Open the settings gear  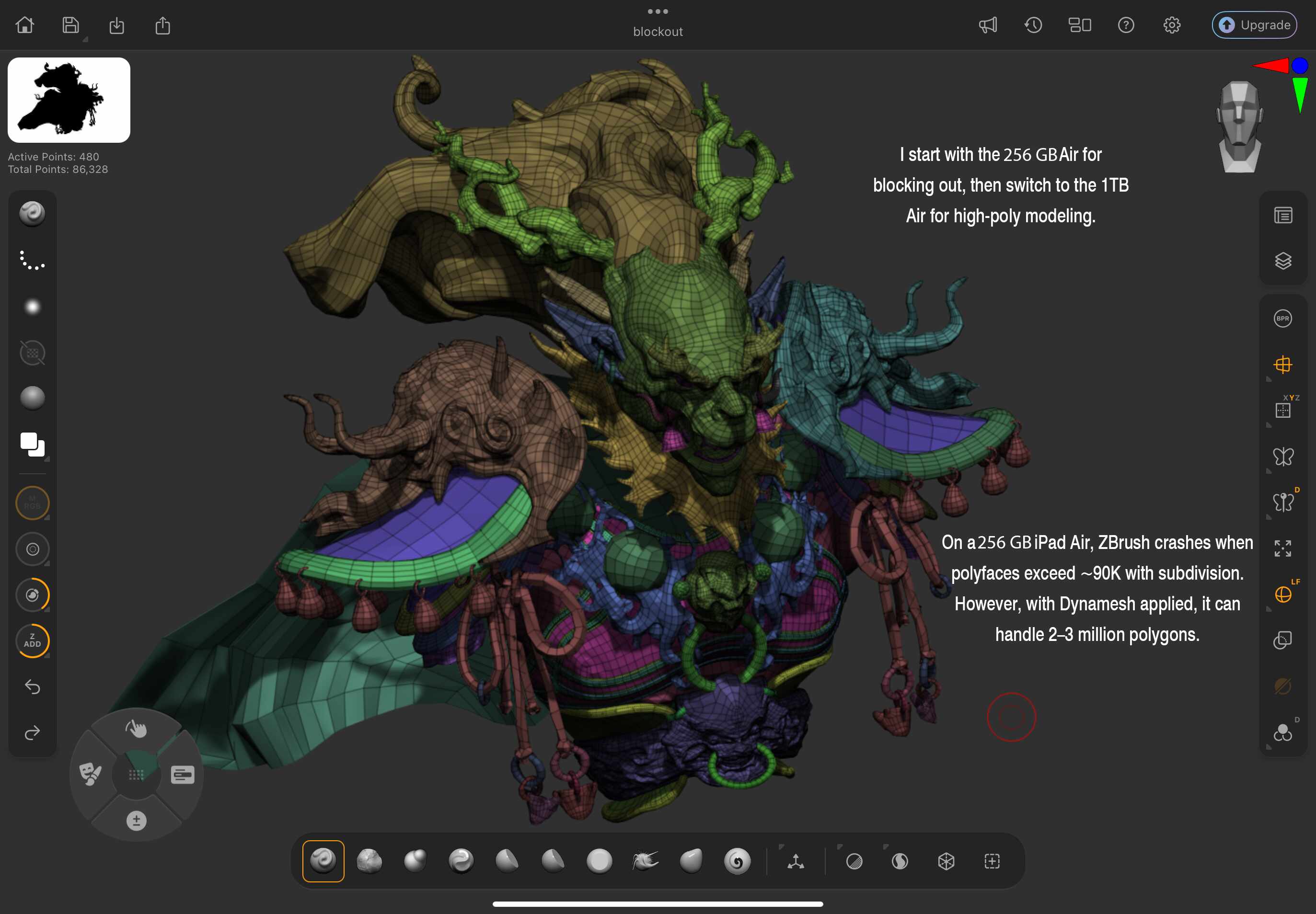pyautogui.click(x=1172, y=25)
